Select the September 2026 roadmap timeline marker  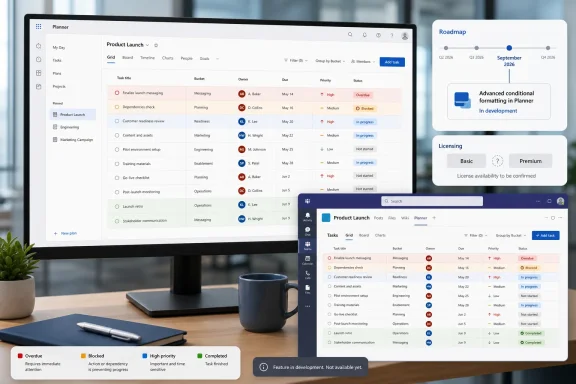coord(509,48)
